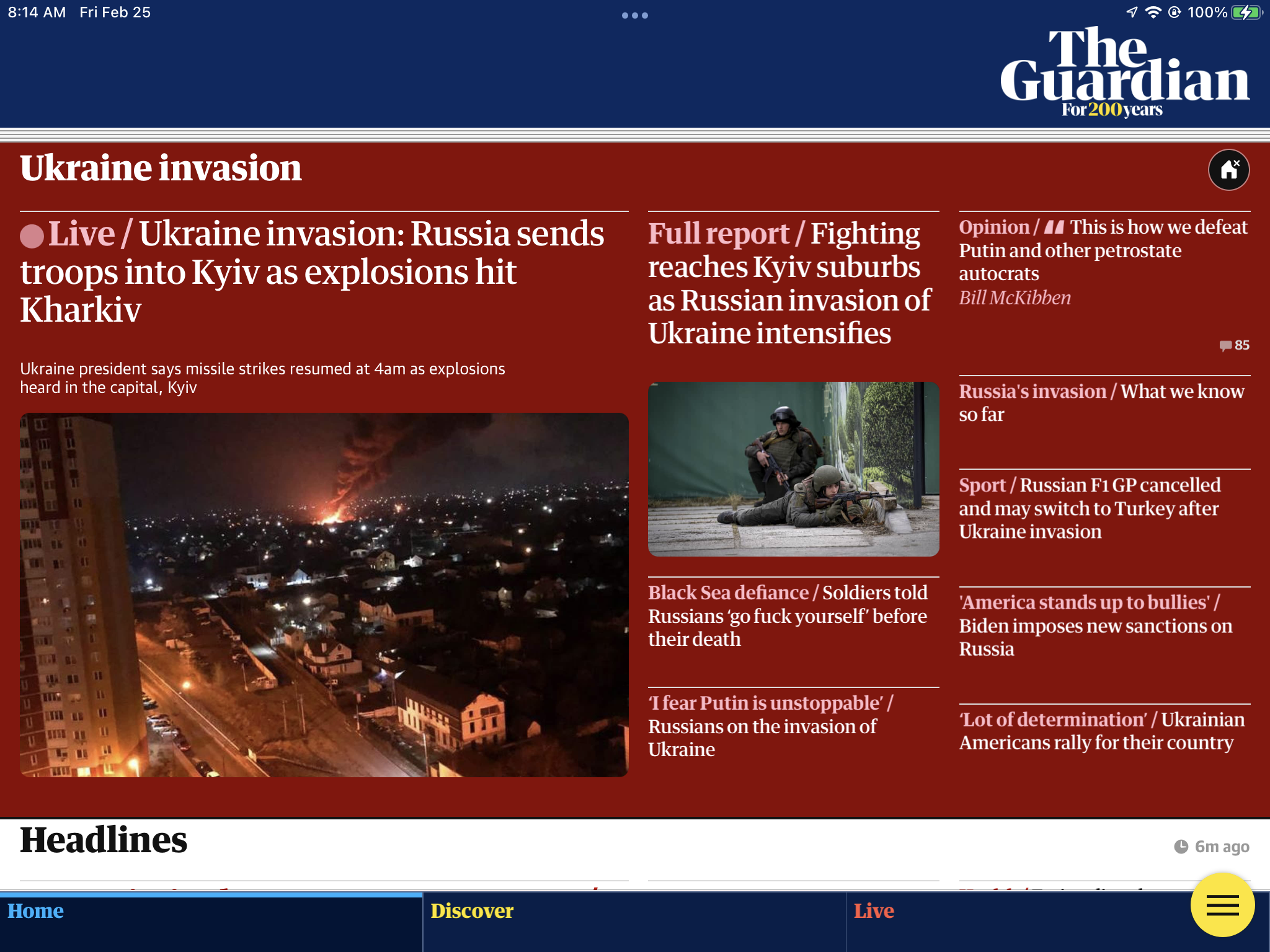
Task: Tap the Headlines section heading
Action: coord(104,840)
